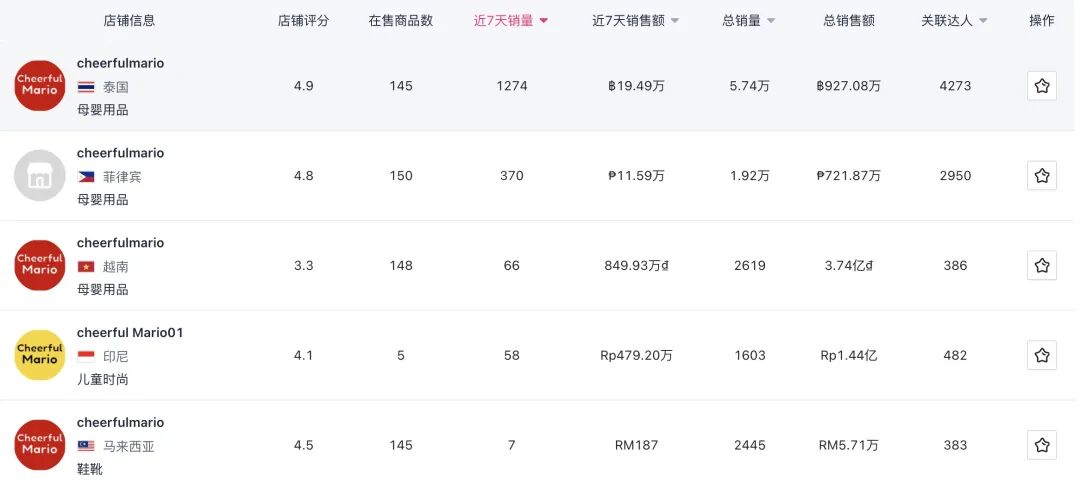Open the red Cheerful Mario logo for Thailand

click(40, 86)
